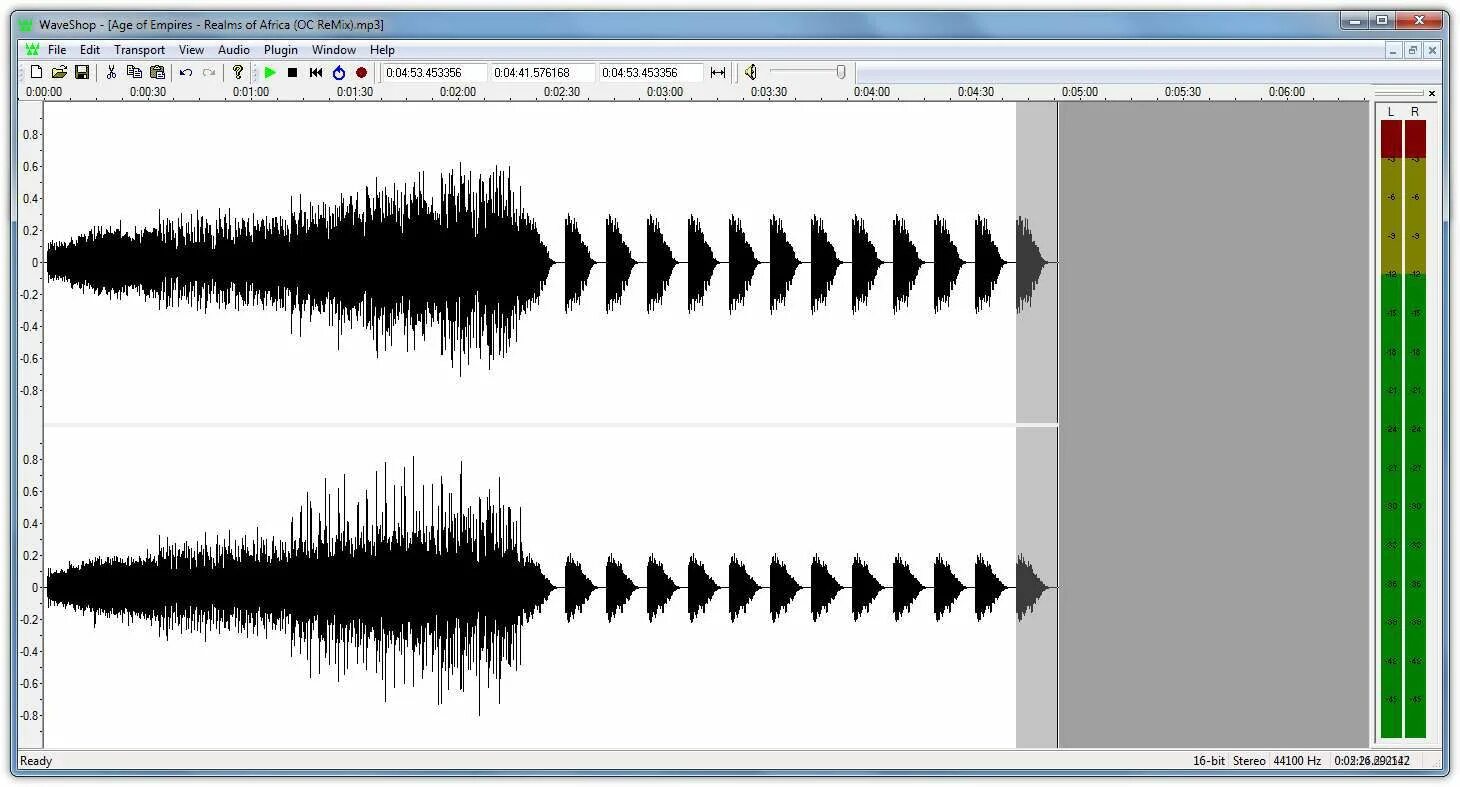
Task: Open an audio file with folder icon
Action: click(59, 72)
